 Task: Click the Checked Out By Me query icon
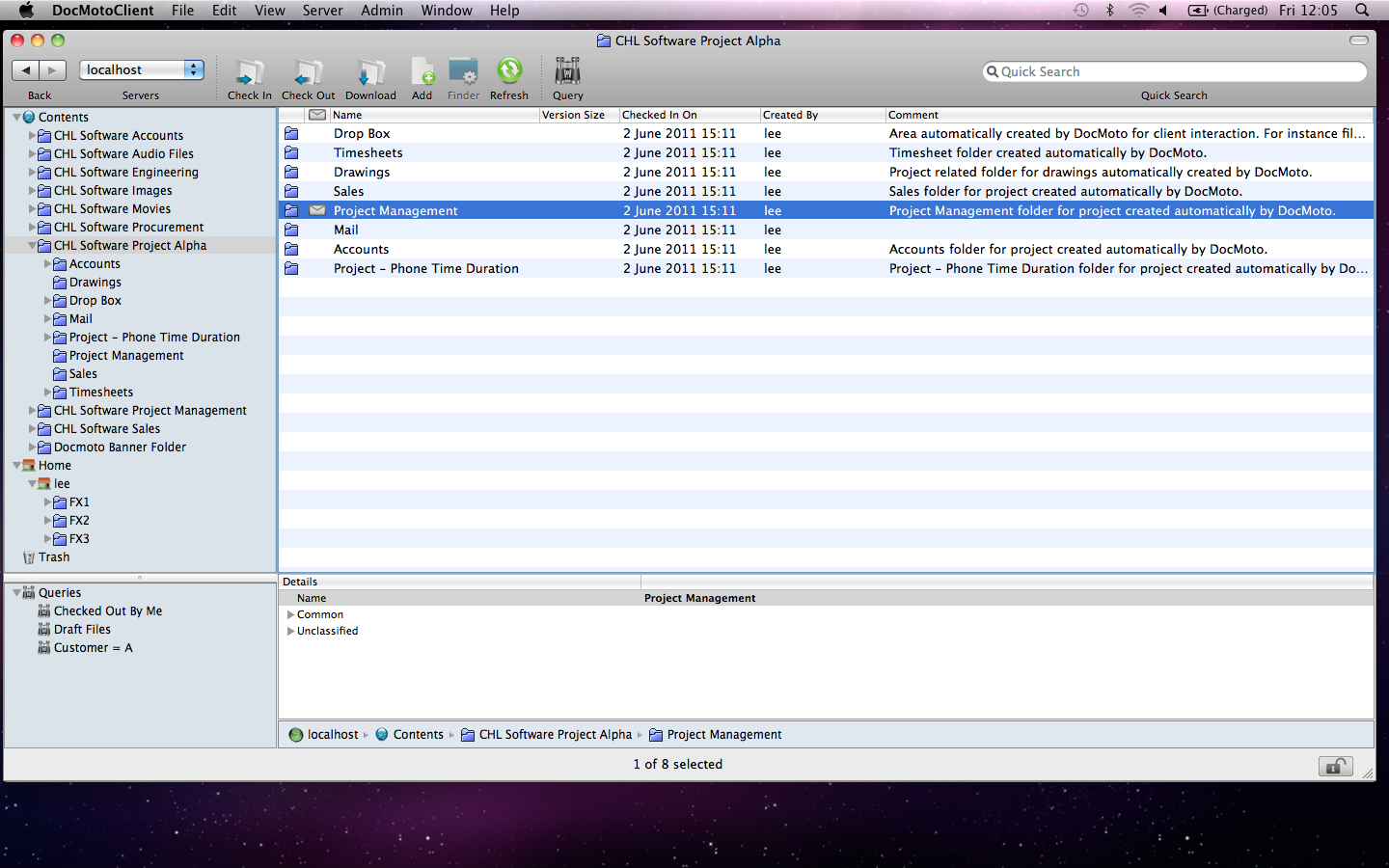[44, 611]
